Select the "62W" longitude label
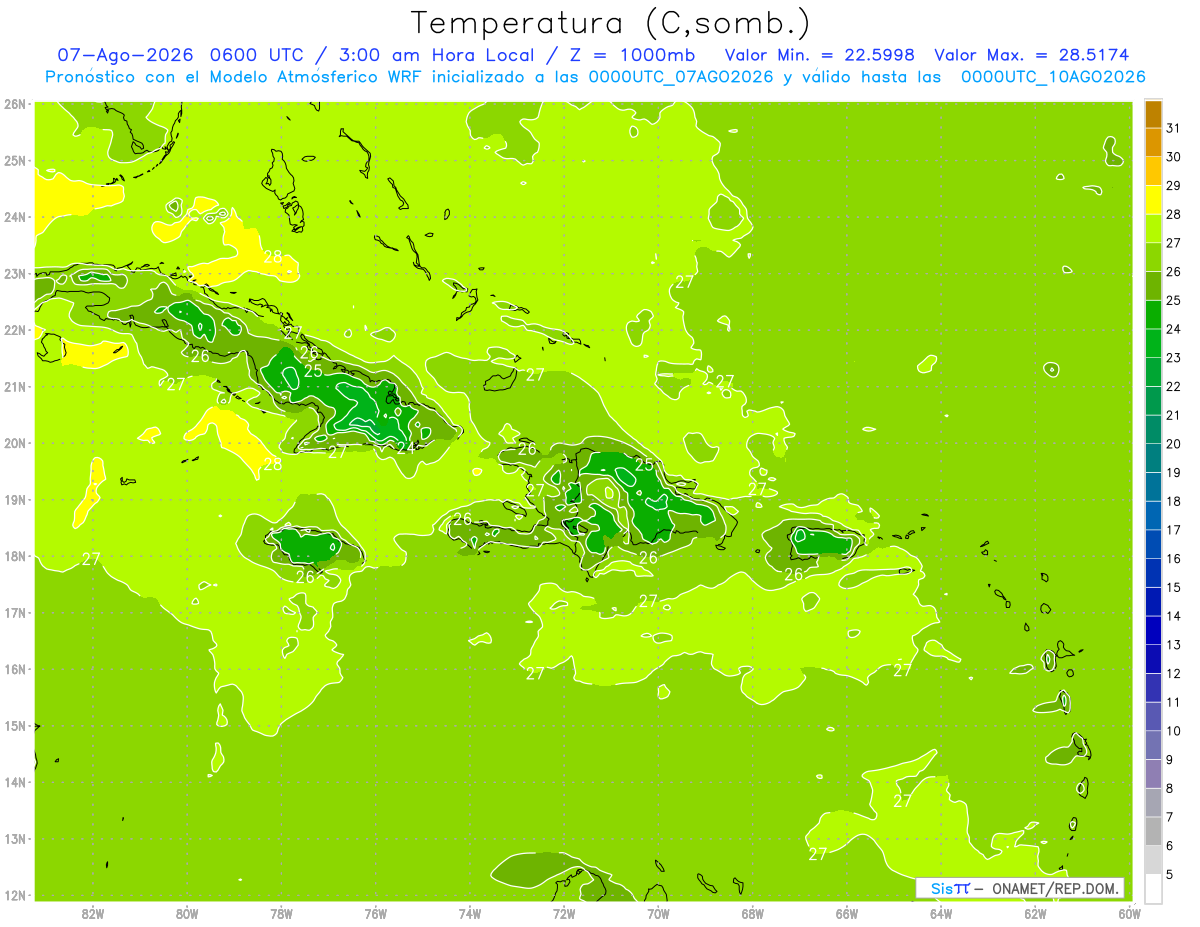 click(x=1035, y=914)
